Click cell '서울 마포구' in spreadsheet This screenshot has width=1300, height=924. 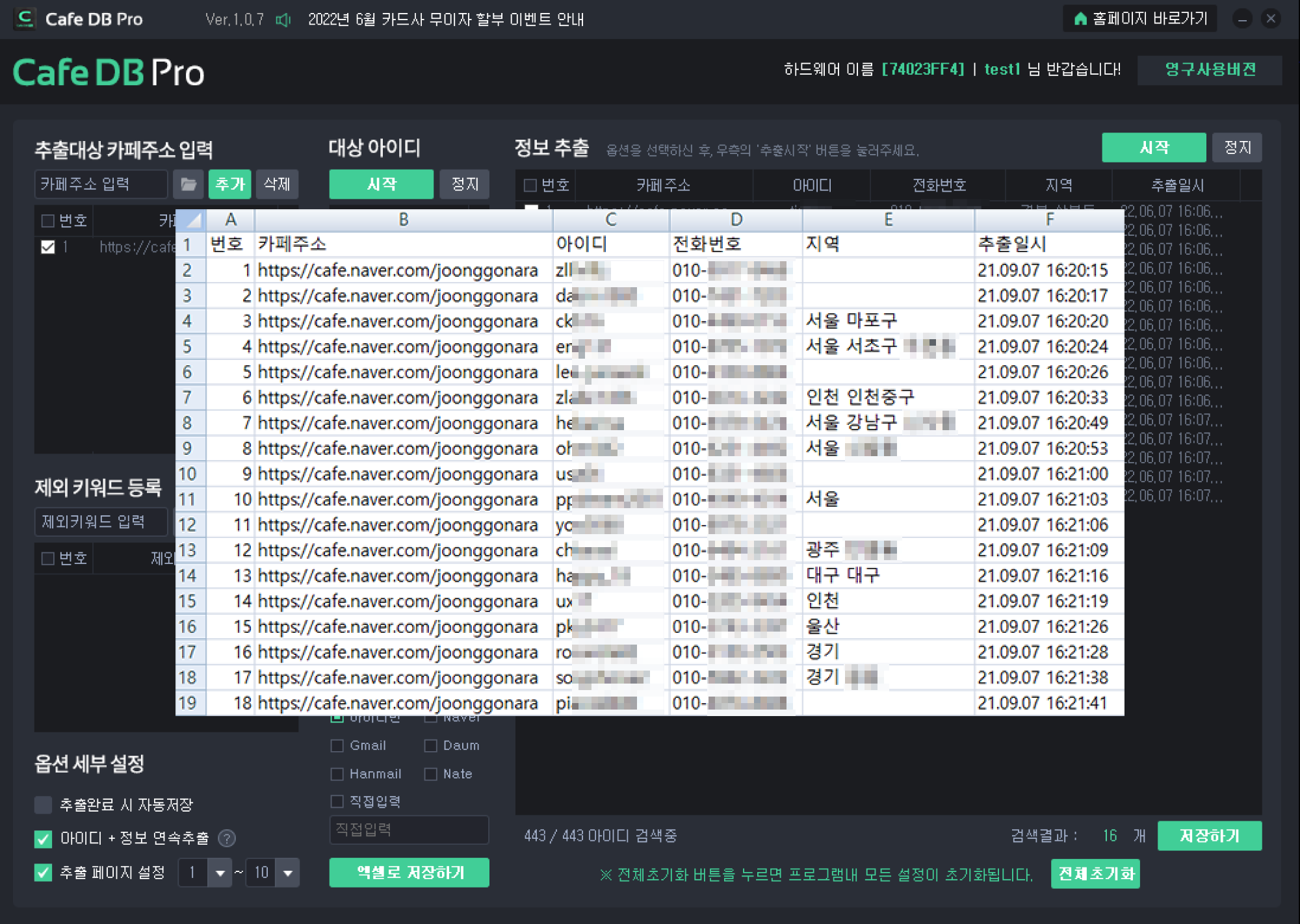coord(889,321)
